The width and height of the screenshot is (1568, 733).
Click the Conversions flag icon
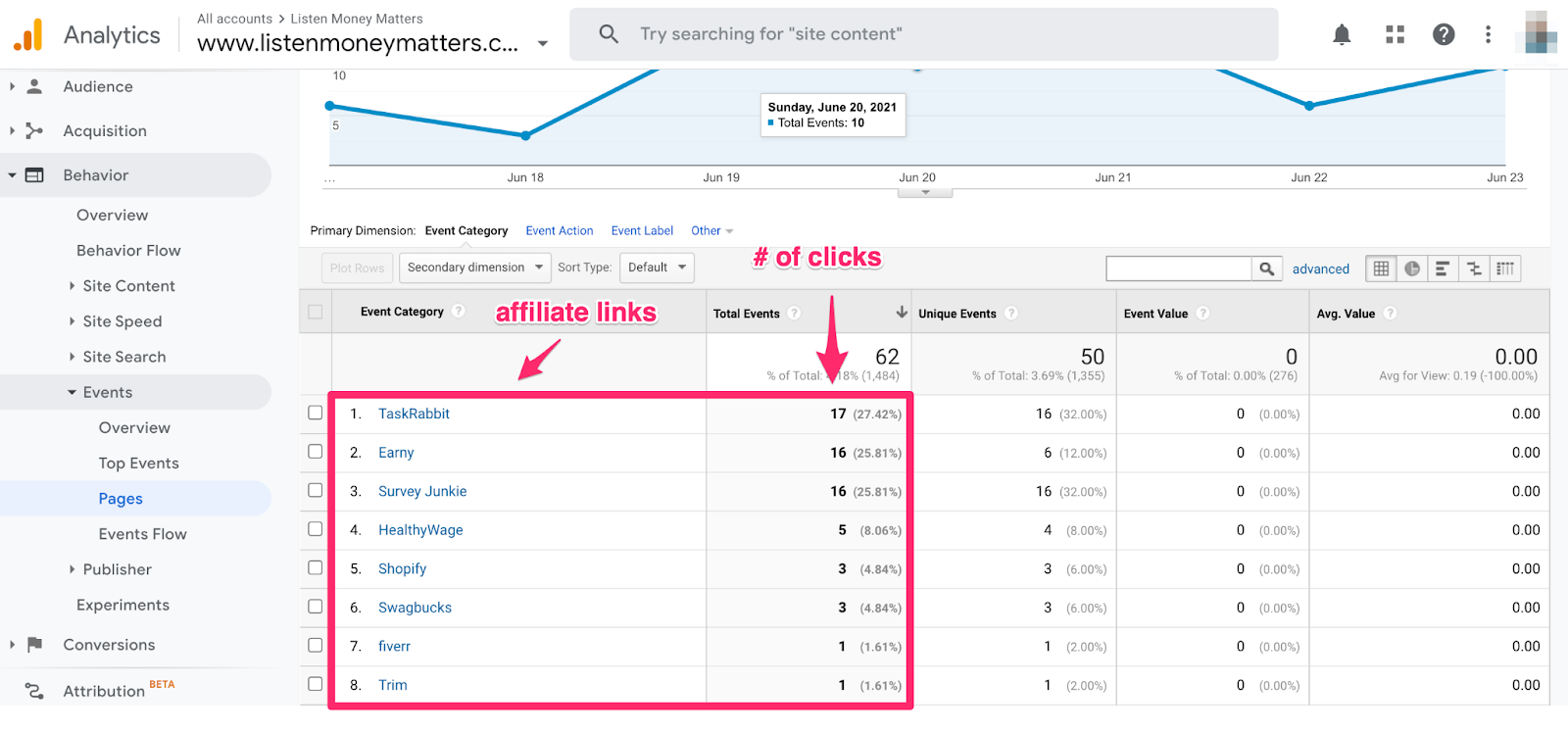pos(34,645)
